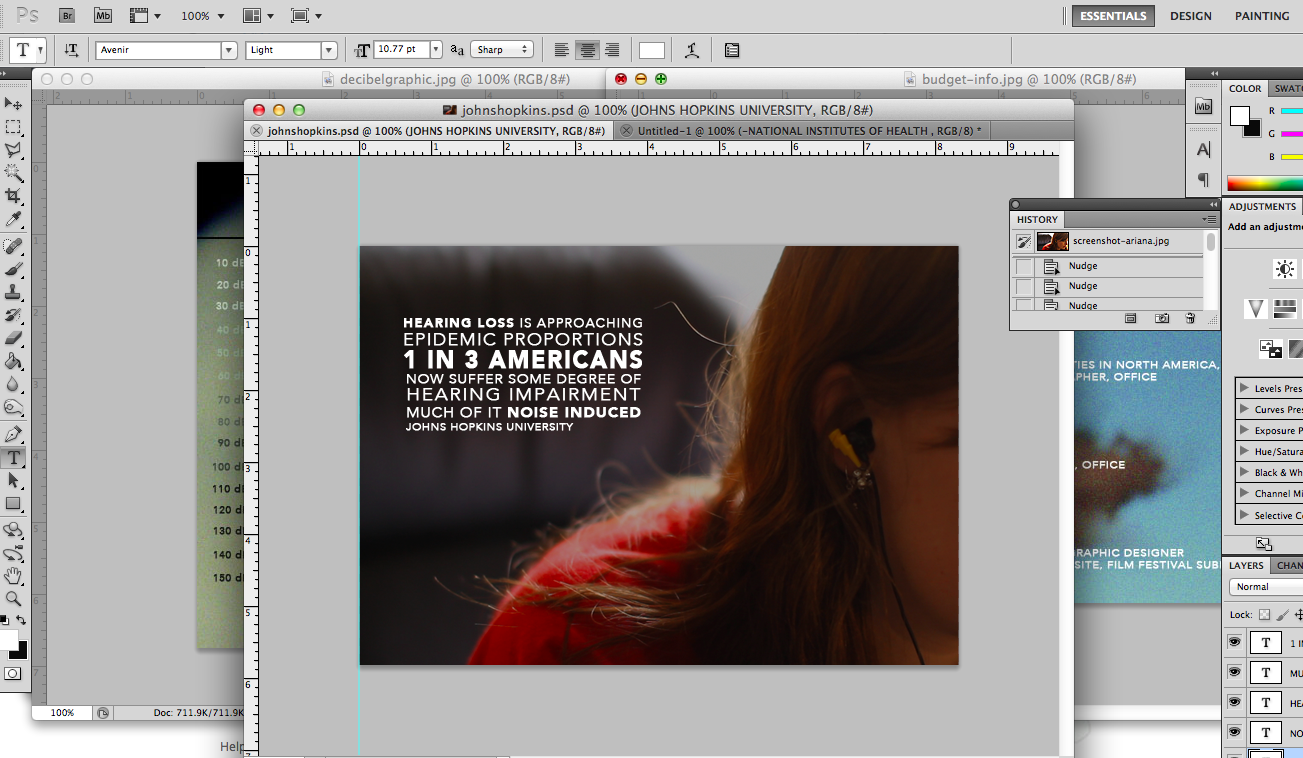Open the font size dropdown

437,49
